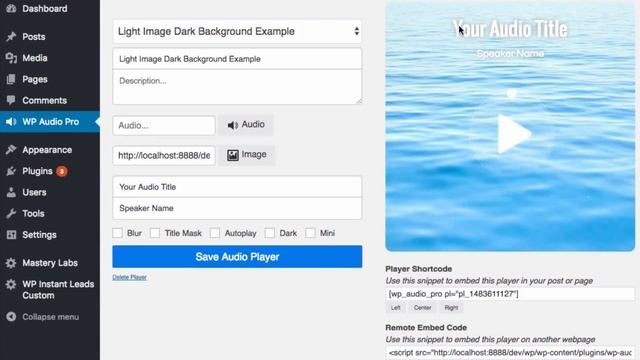Select the Player Shortcode text box
The height and width of the screenshot is (360, 640).
[510, 294]
